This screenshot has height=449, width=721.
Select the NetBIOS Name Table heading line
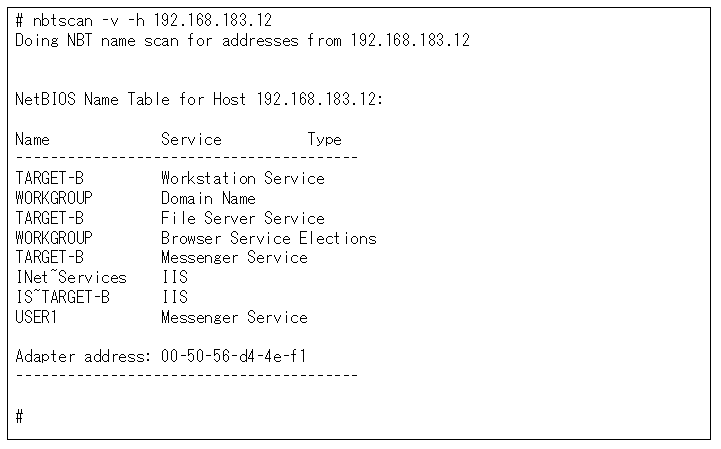(199, 99)
